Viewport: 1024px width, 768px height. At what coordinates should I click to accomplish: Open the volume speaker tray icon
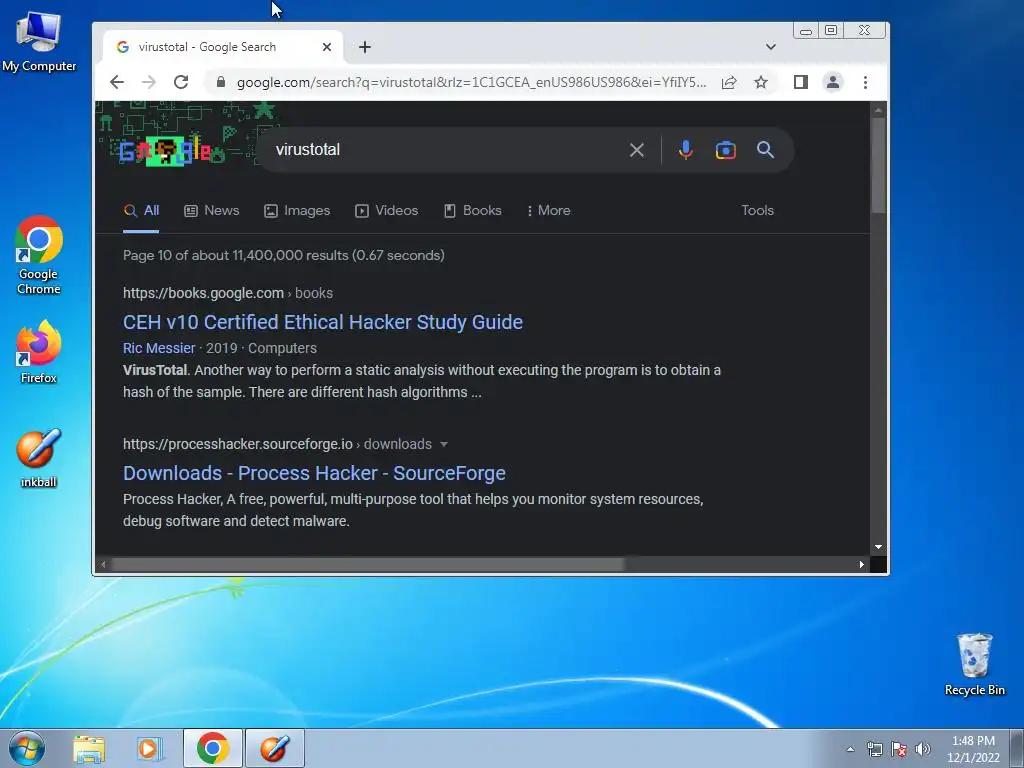coord(923,749)
